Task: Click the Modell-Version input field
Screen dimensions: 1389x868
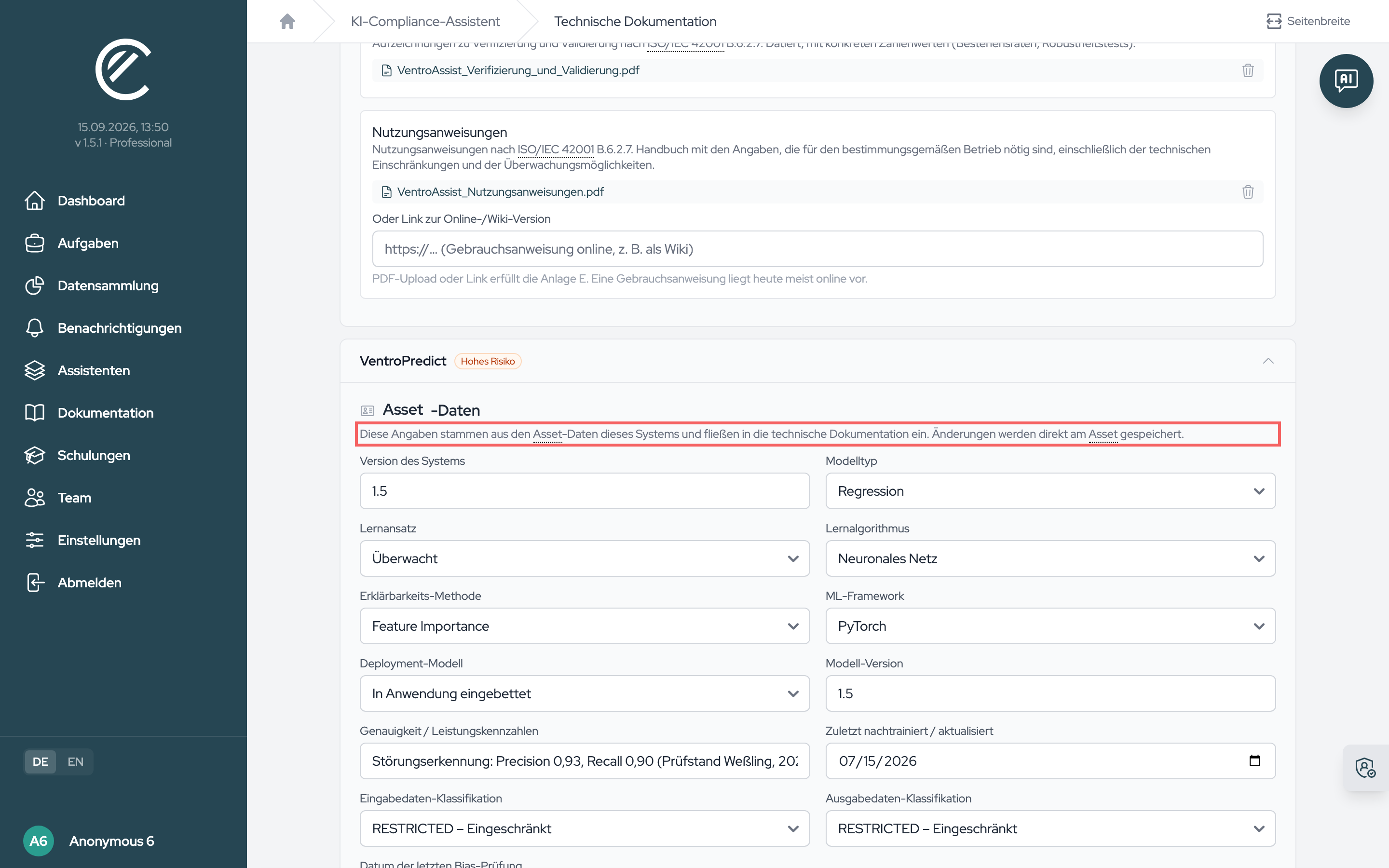Action: (1050, 693)
